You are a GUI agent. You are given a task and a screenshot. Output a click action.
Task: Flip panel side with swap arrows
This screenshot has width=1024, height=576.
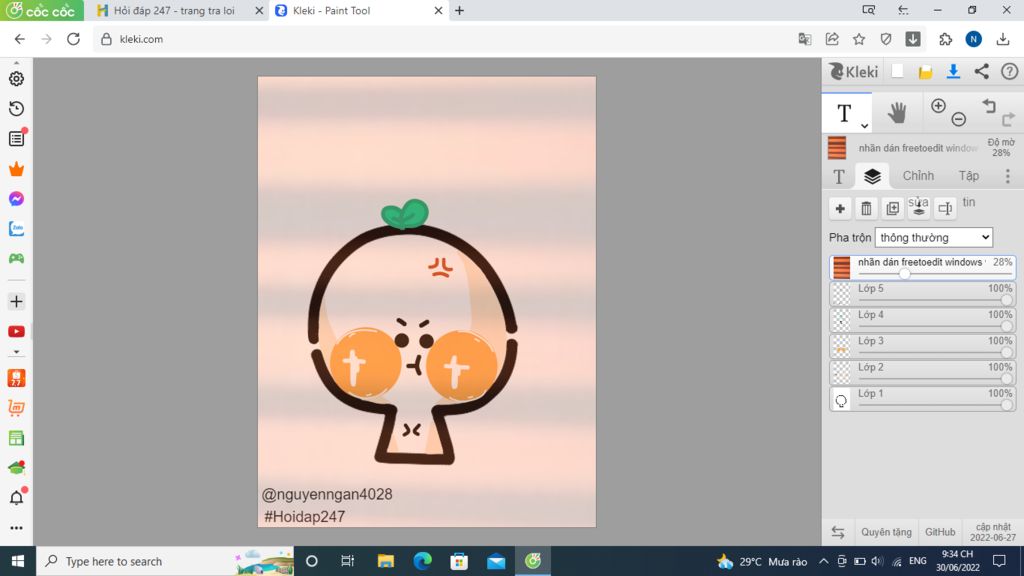pos(838,532)
